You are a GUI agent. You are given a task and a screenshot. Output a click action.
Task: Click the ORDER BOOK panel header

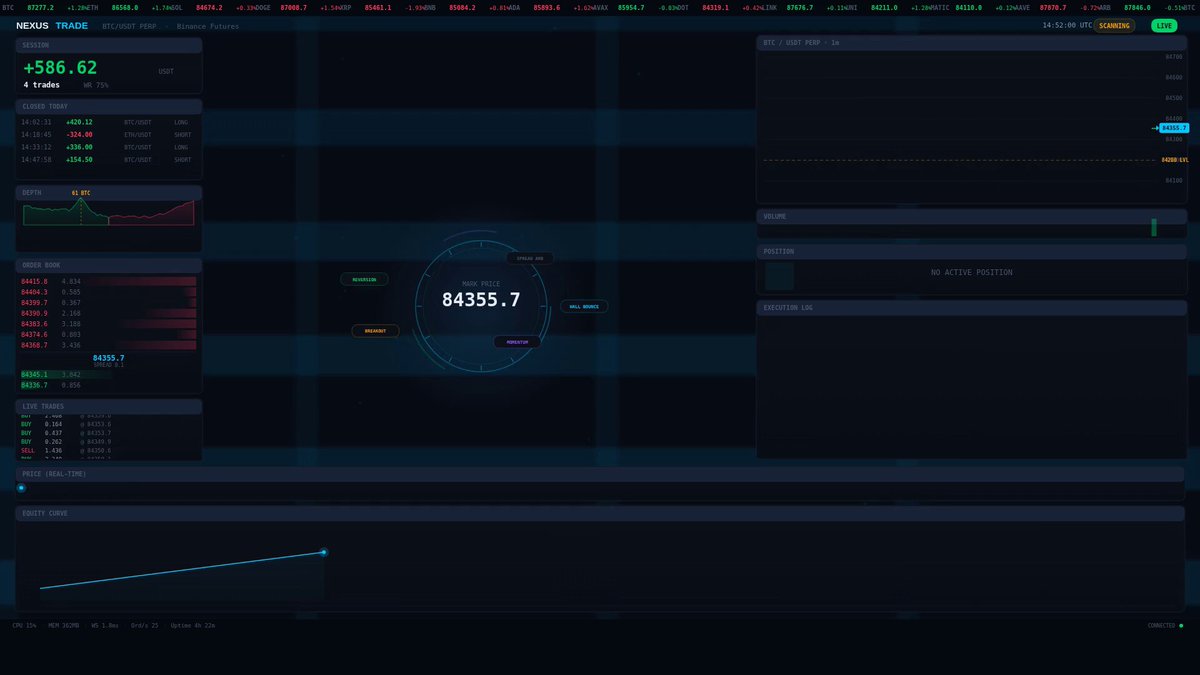click(108, 266)
